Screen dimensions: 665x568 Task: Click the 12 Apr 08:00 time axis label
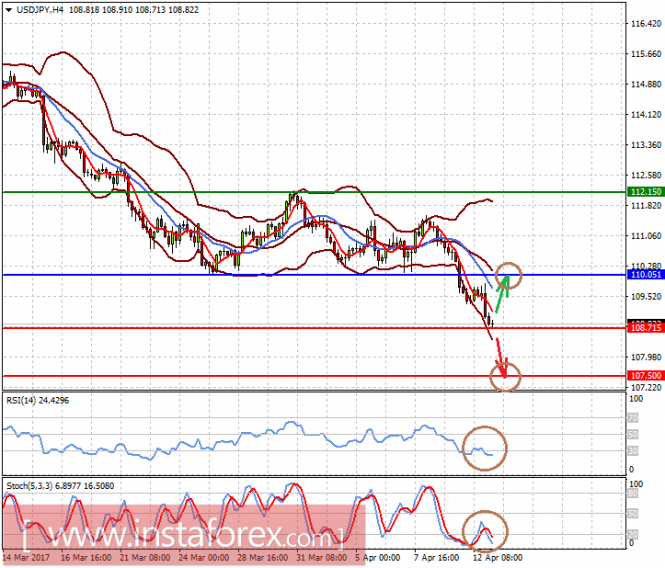(x=497, y=557)
